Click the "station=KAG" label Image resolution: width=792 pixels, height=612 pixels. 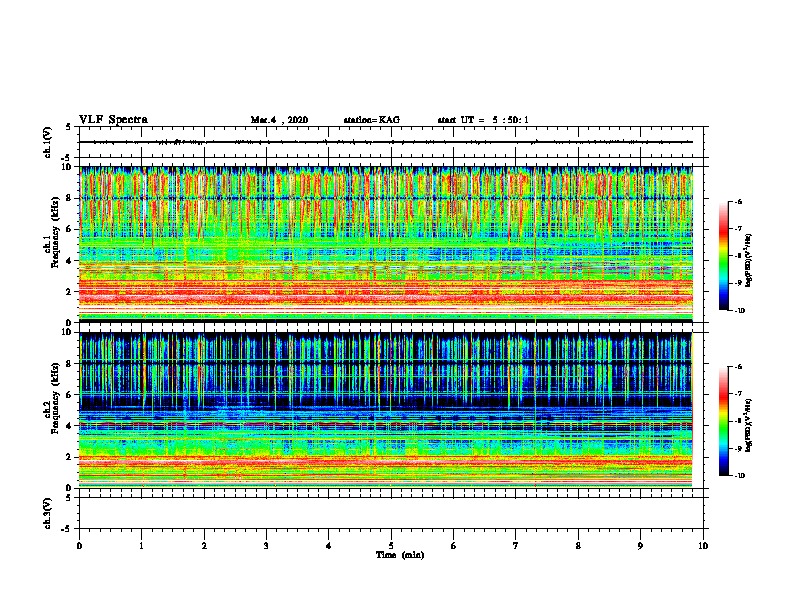[x=371, y=120]
